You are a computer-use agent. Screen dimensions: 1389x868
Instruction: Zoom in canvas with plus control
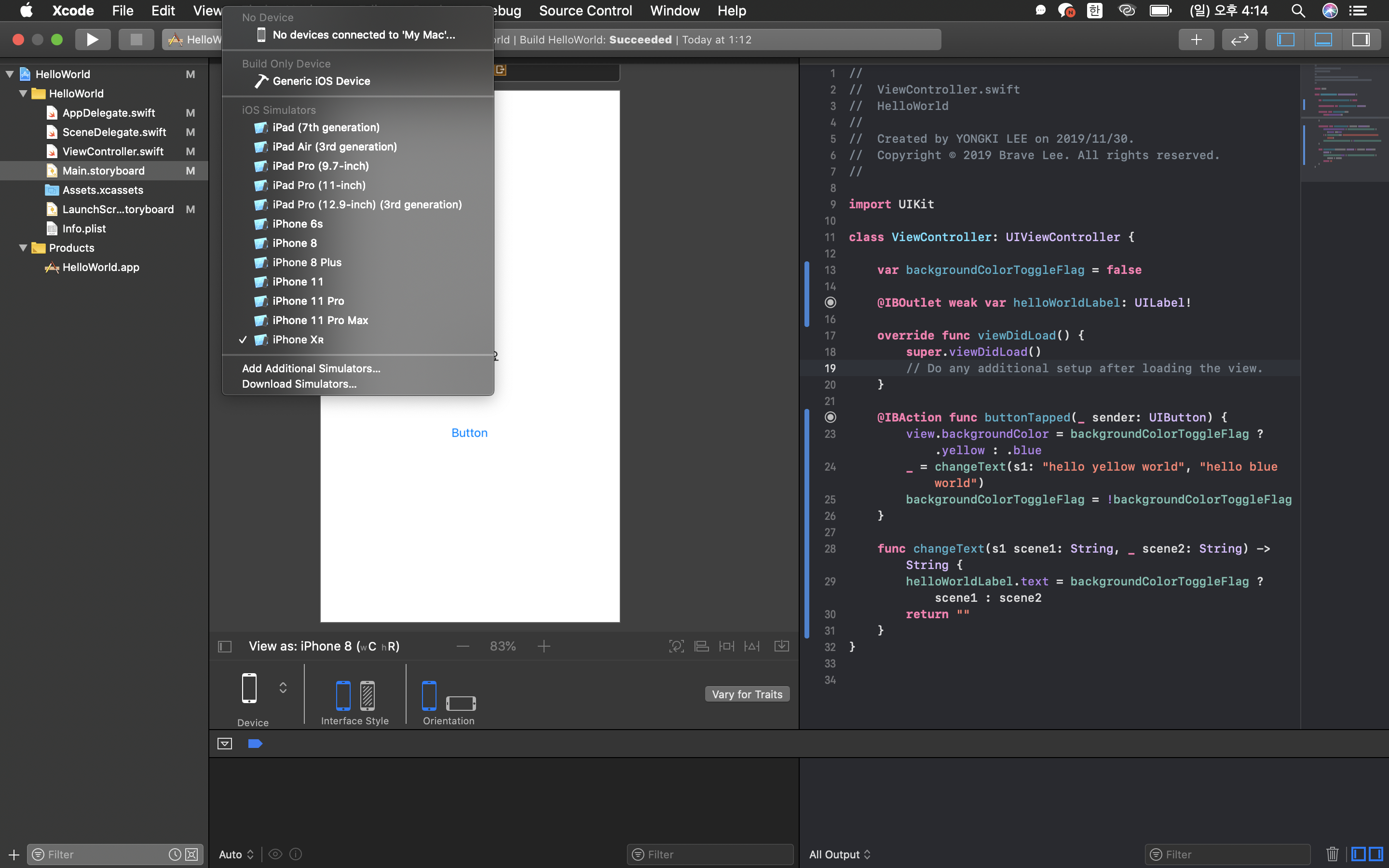pyautogui.click(x=544, y=646)
